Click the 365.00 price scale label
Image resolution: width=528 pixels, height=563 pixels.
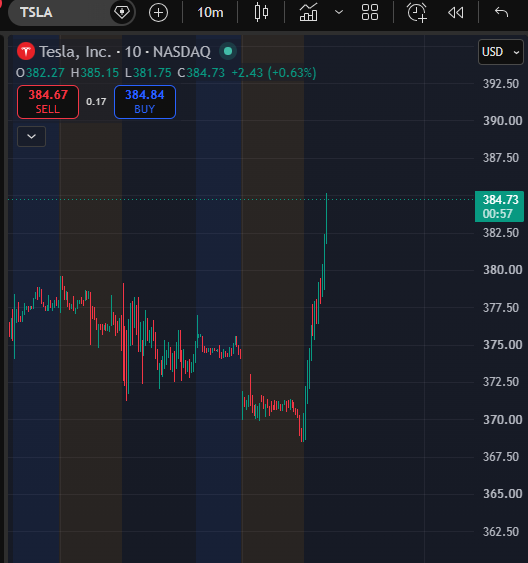pos(503,494)
